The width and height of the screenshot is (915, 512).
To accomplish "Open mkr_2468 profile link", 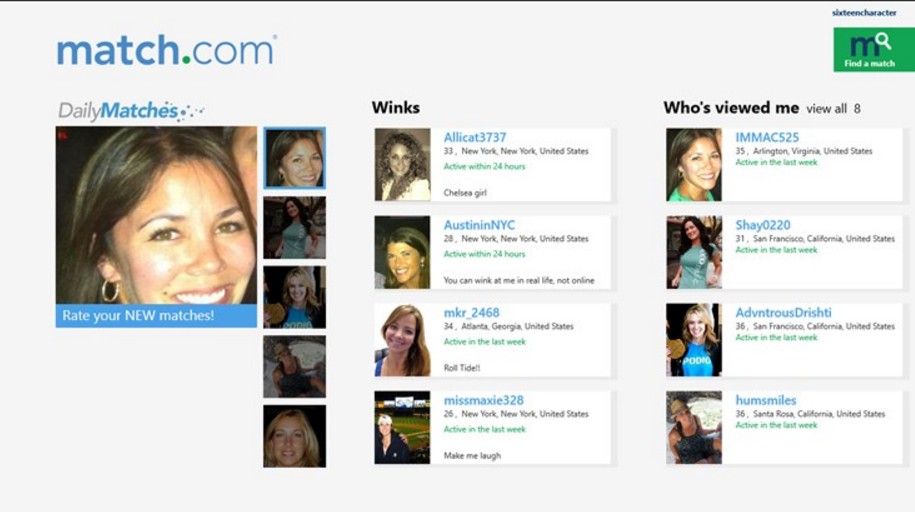I will (x=471, y=313).
